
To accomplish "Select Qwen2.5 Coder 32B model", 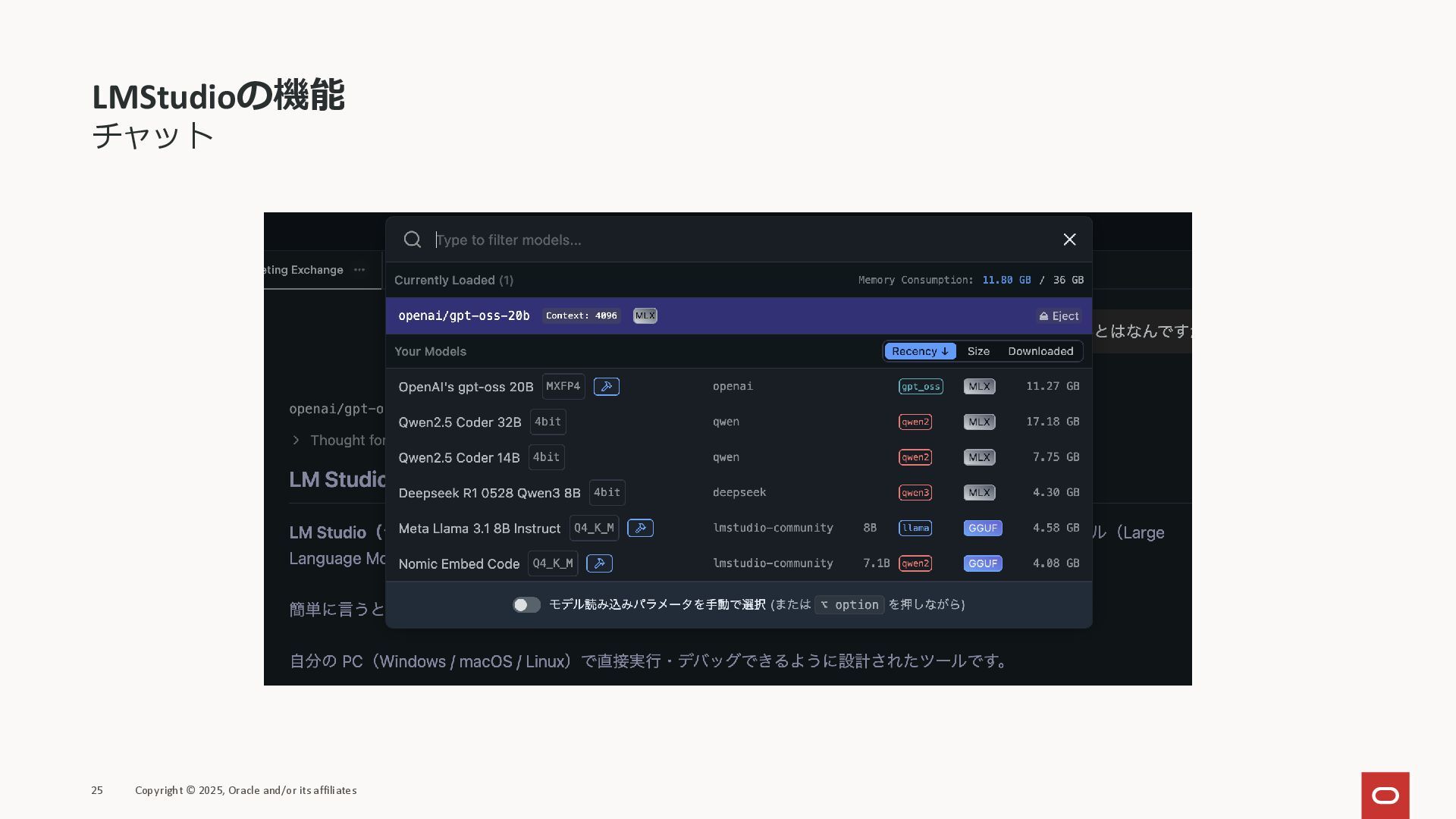I will click(460, 422).
